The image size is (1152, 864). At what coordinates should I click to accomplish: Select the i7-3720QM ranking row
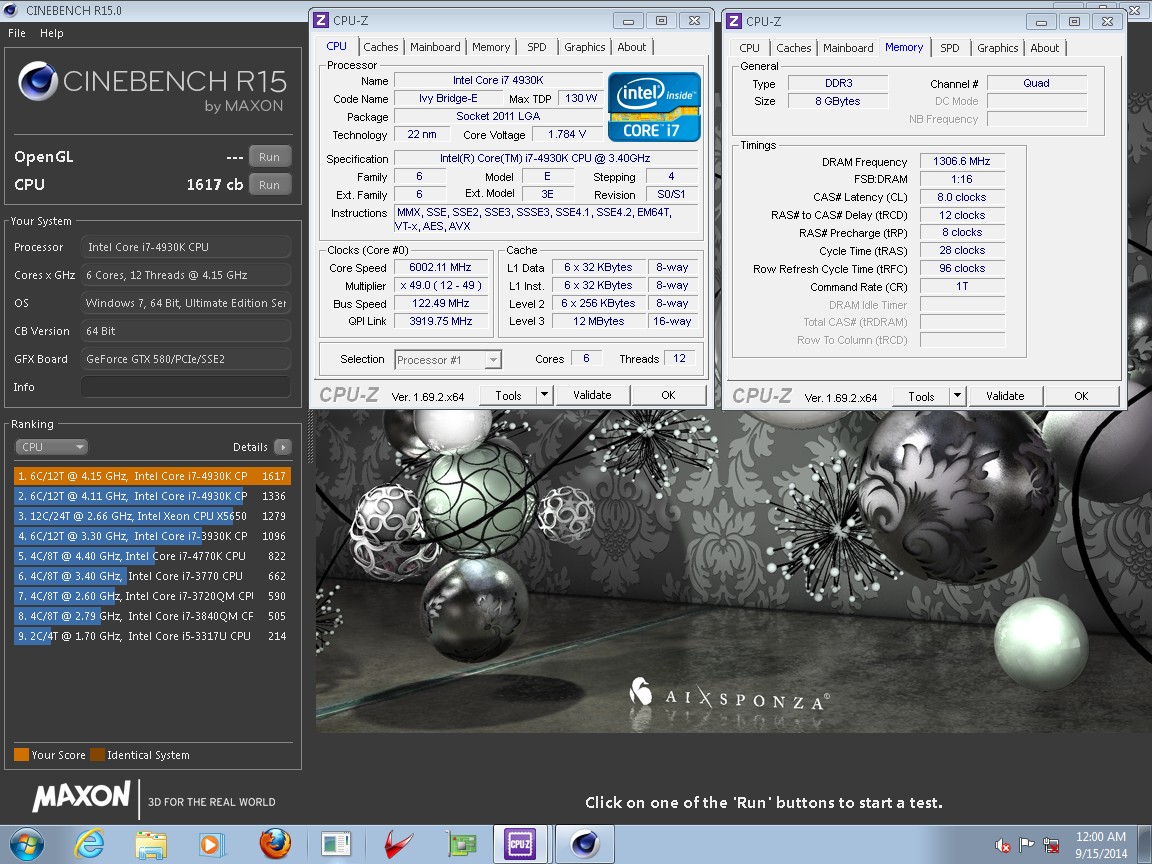coord(152,596)
